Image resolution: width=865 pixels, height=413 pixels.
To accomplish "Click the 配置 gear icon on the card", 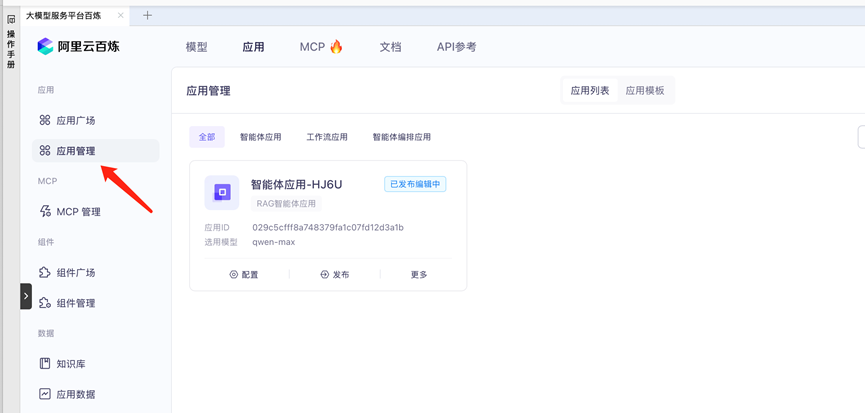I will tap(234, 275).
